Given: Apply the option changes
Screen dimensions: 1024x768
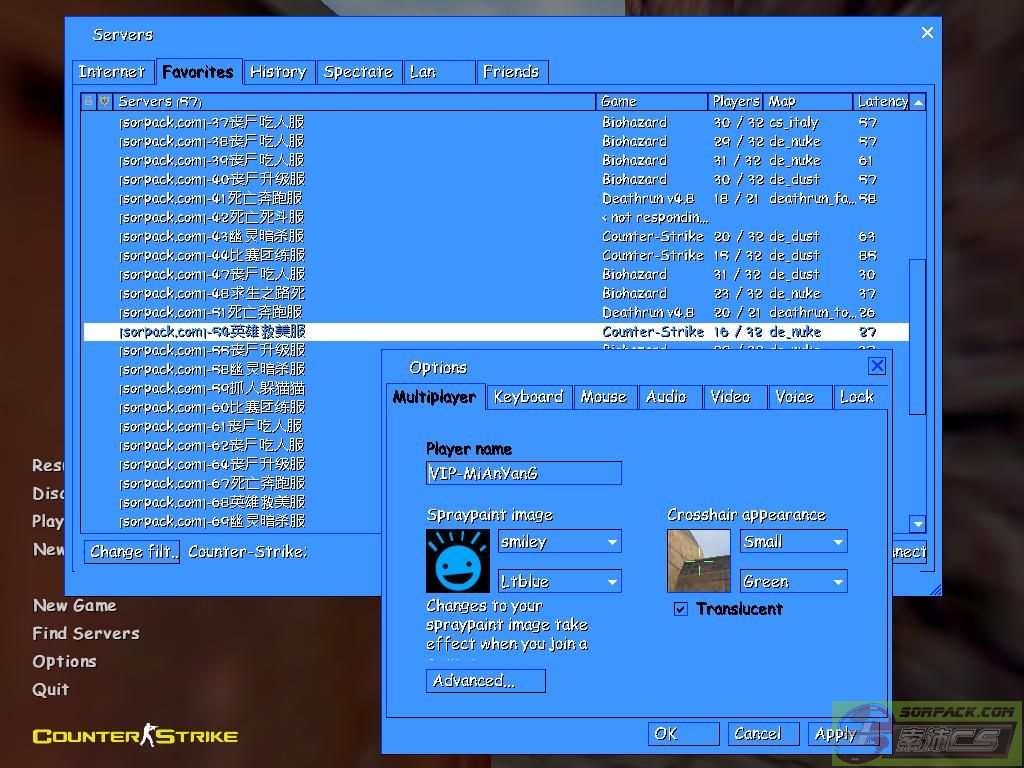Looking at the screenshot, I should pyautogui.click(x=842, y=733).
